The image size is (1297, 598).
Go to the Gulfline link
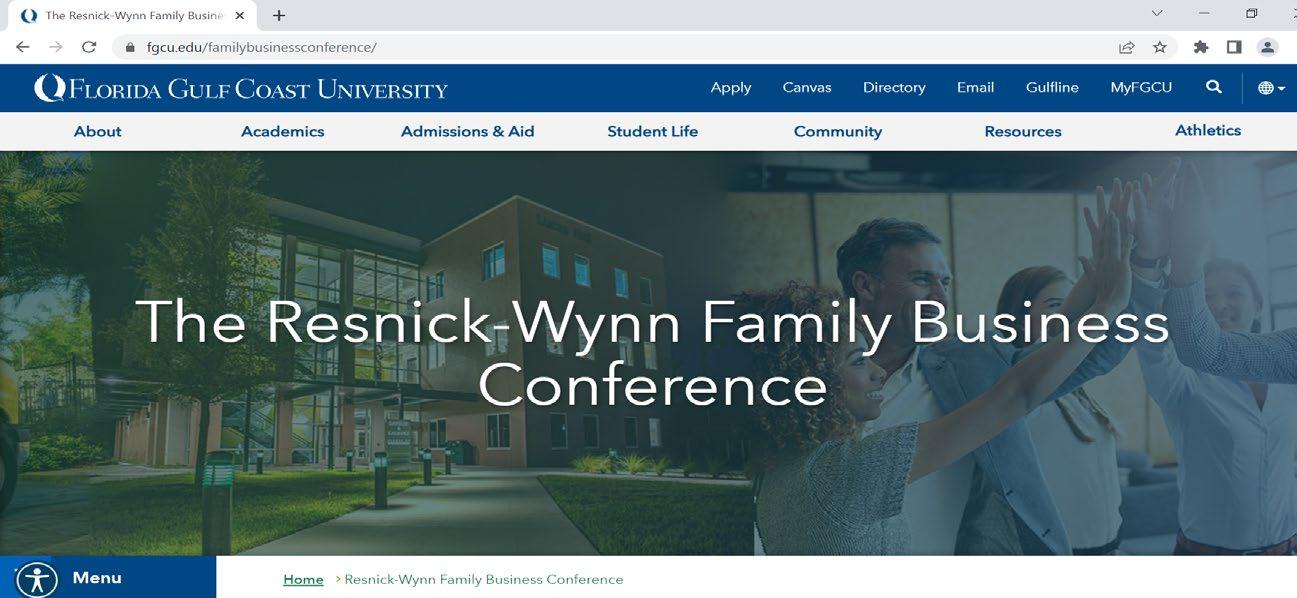[1052, 88]
